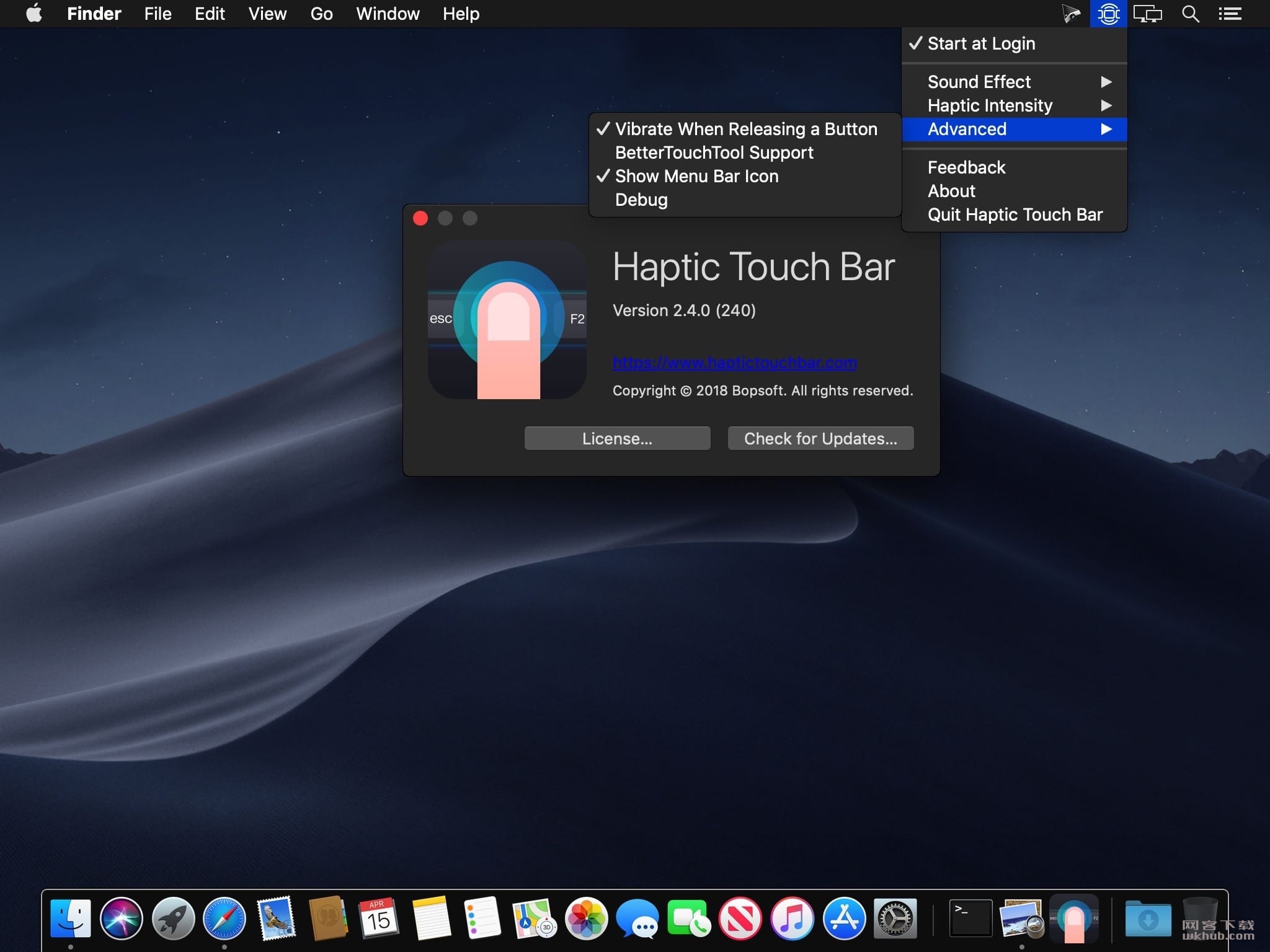Choose About in the dropdown menu

tap(1015, 191)
